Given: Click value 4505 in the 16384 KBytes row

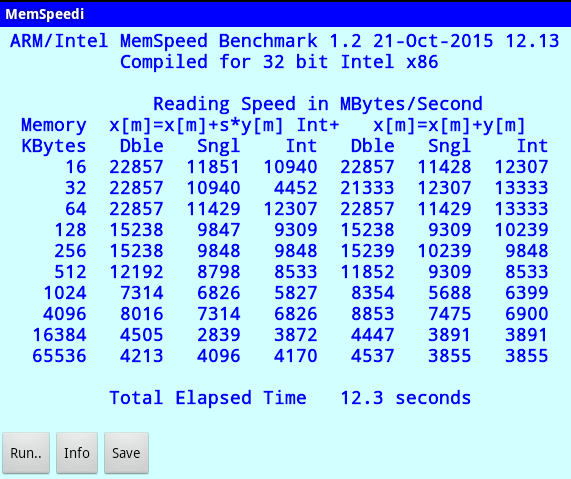Looking at the screenshot, I should tap(142, 335).
